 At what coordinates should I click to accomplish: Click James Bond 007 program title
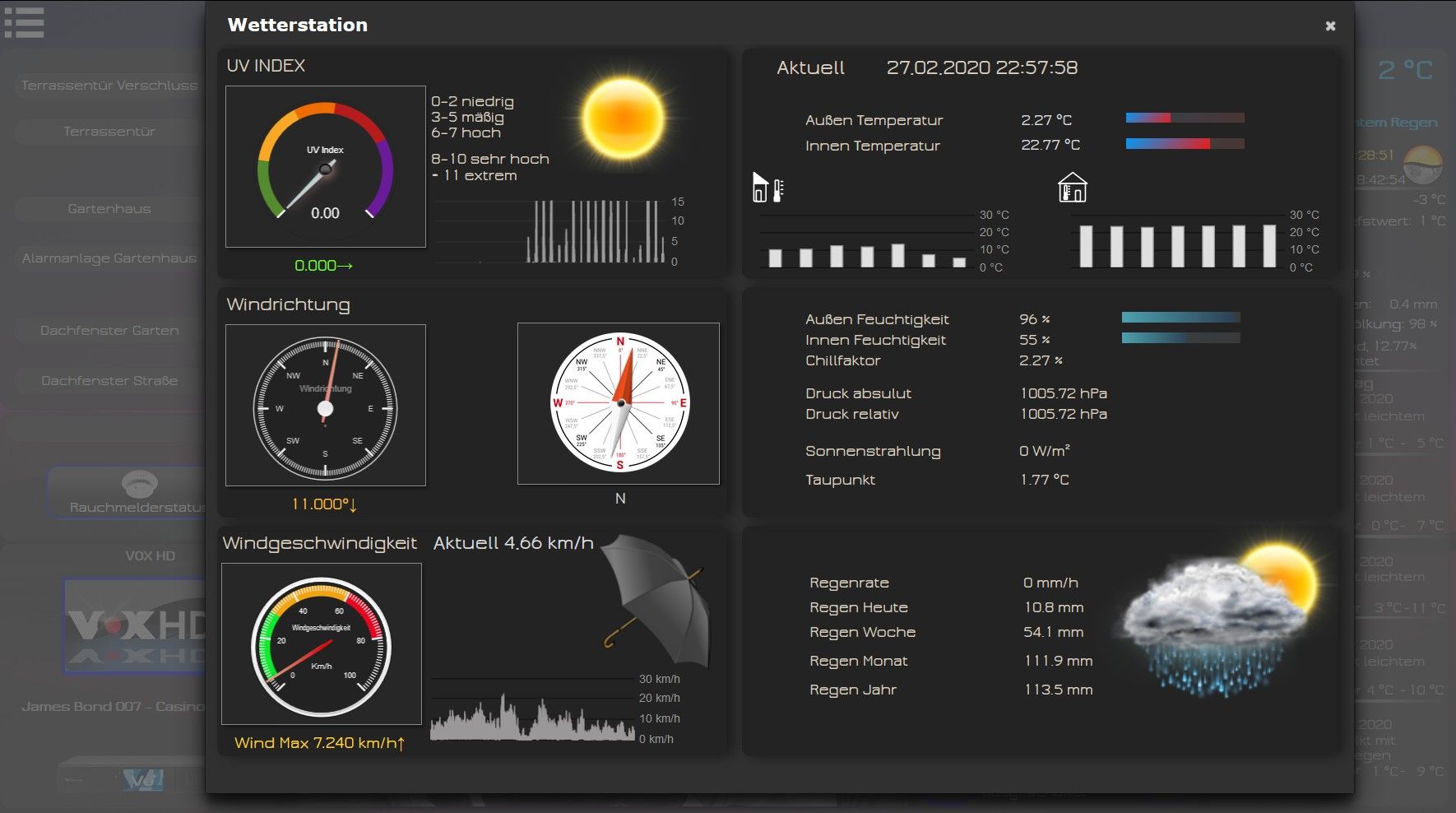(x=113, y=707)
